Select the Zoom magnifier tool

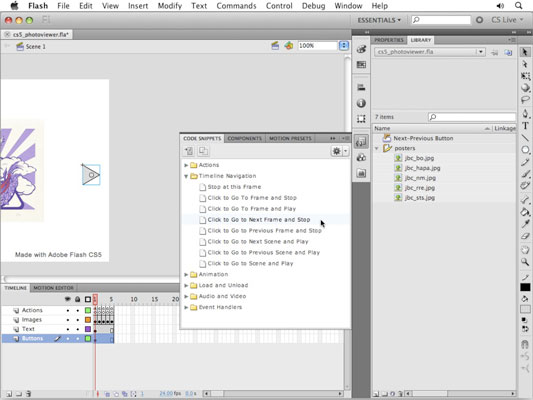[525, 262]
